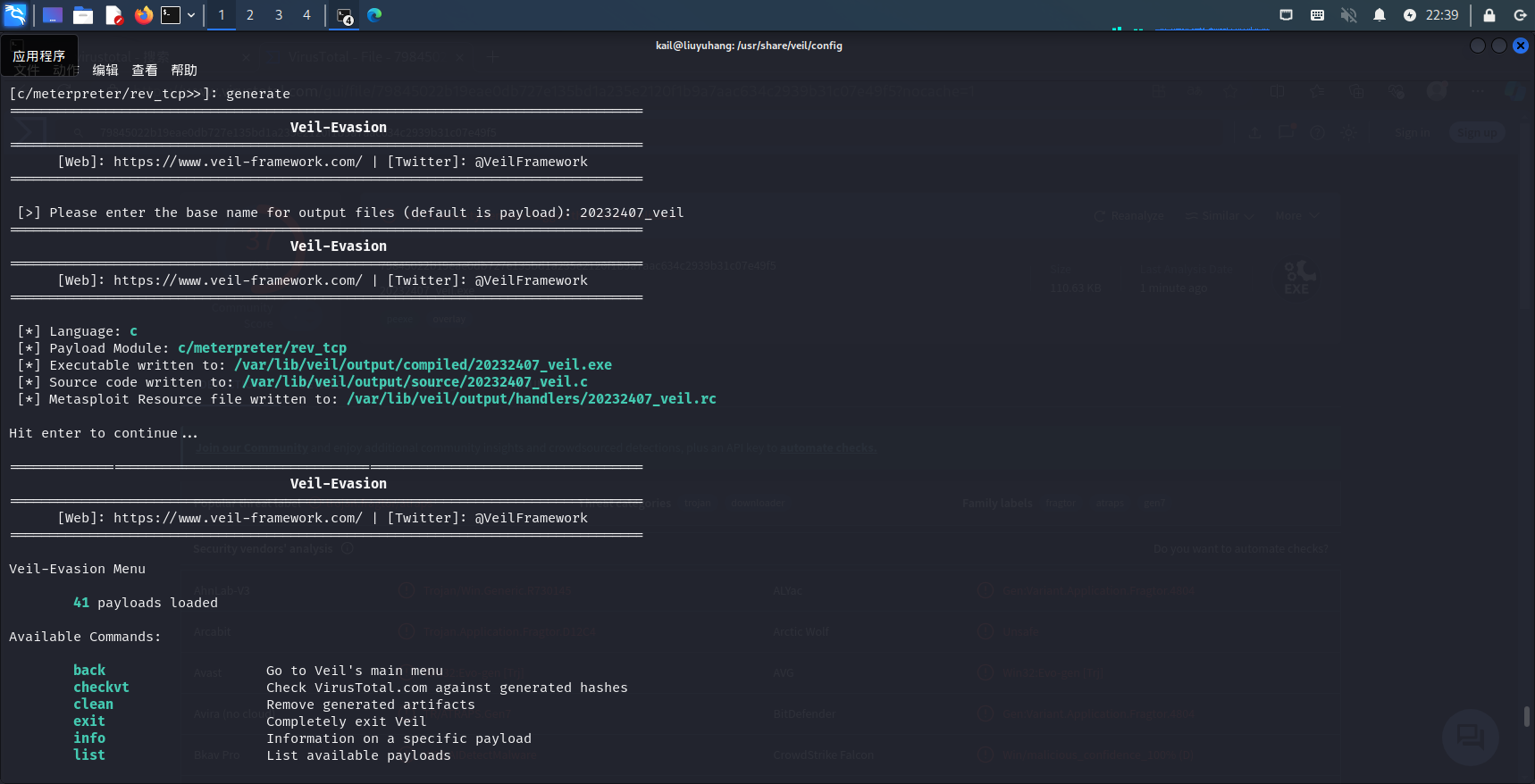Image resolution: width=1535 pixels, height=784 pixels.
Task: Open notifications bell in the panel
Action: pos(1380,15)
